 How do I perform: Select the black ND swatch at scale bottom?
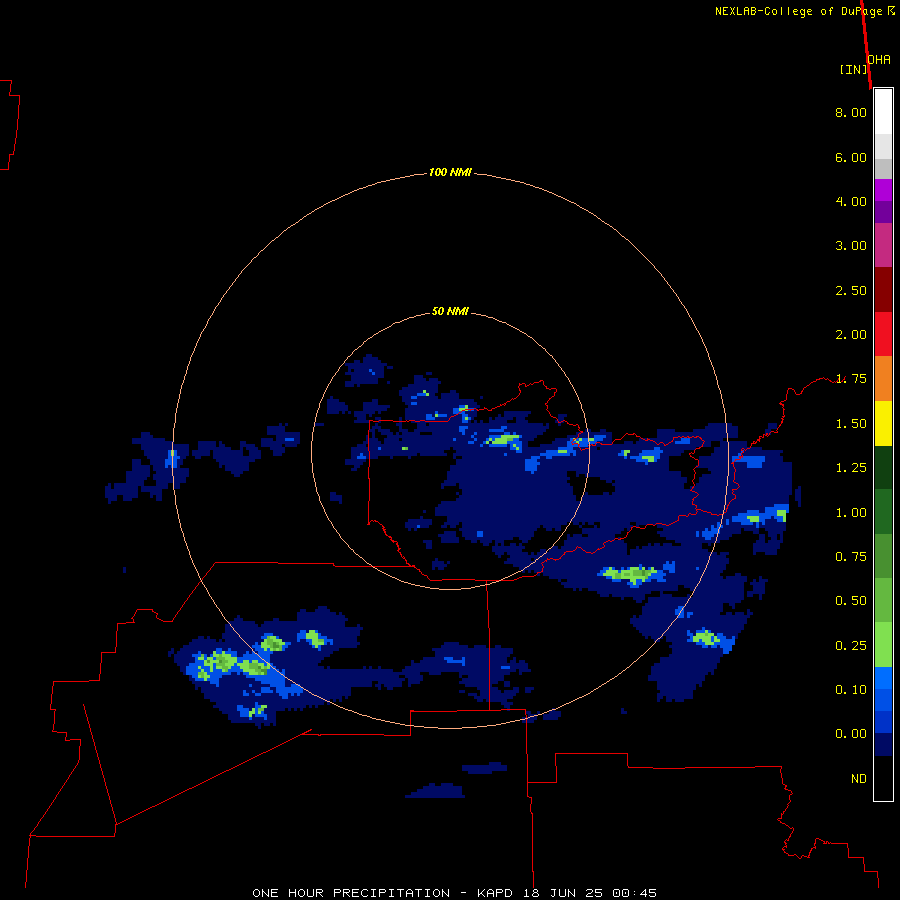click(x=883, y=778)
